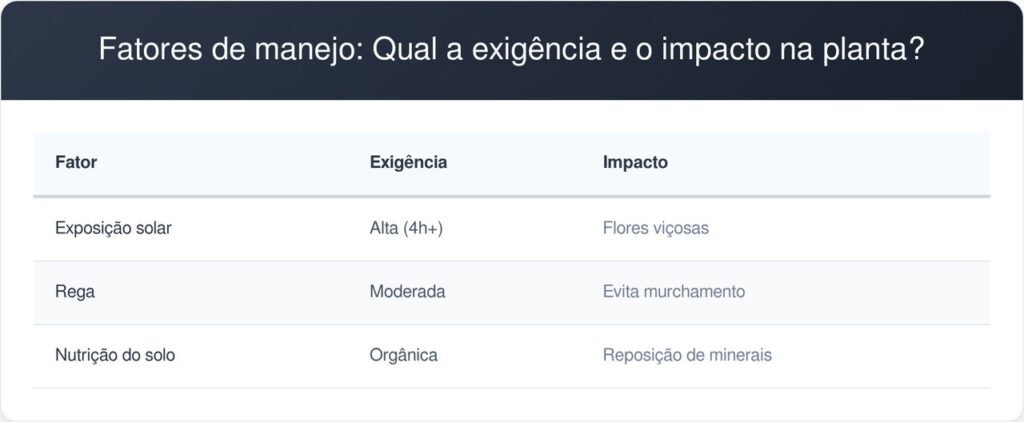Select the 'Fator' column header

point(76,163)
